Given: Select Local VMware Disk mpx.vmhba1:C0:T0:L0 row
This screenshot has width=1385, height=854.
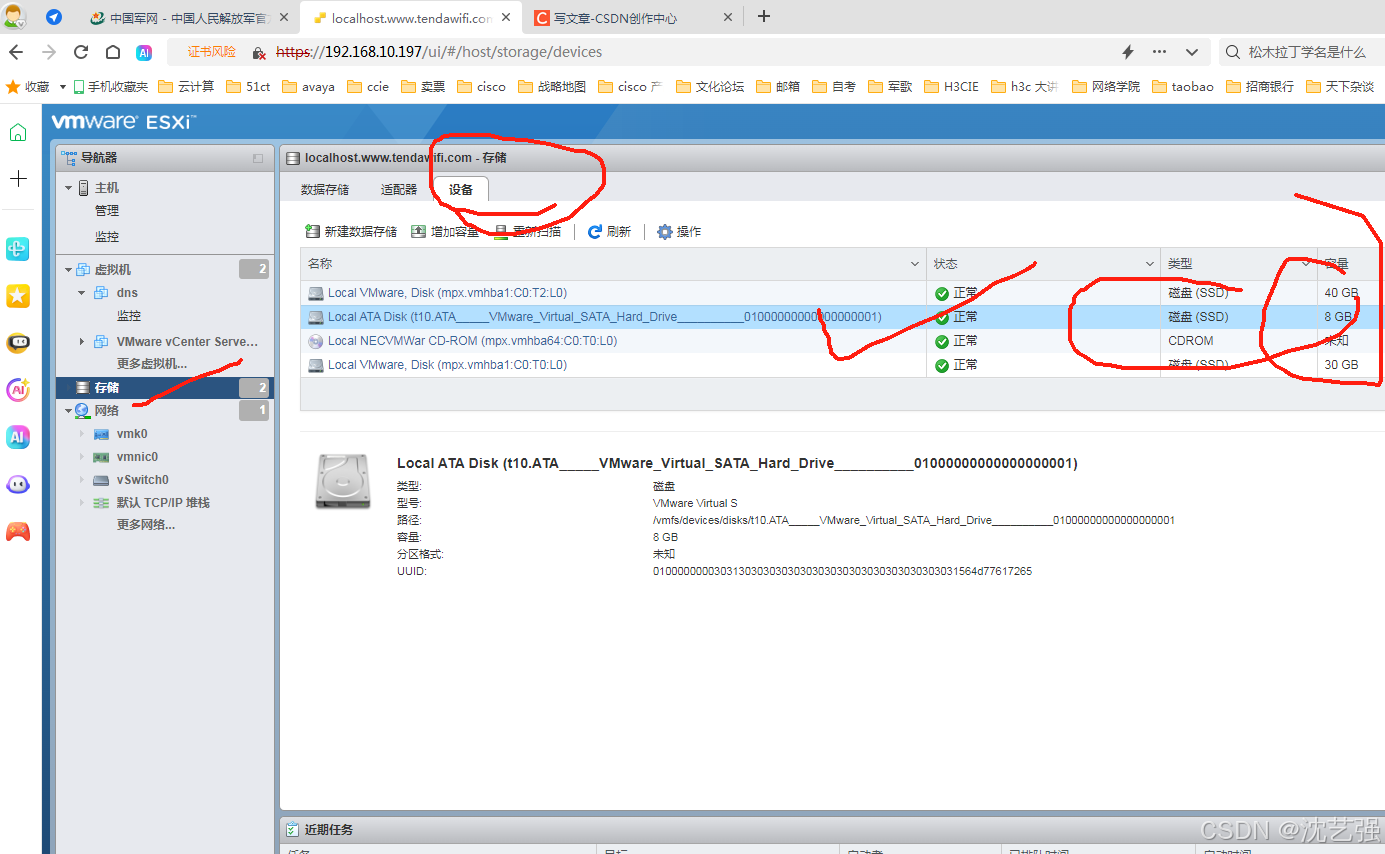Looking at the screenshot, I should [x=842, y=365].
